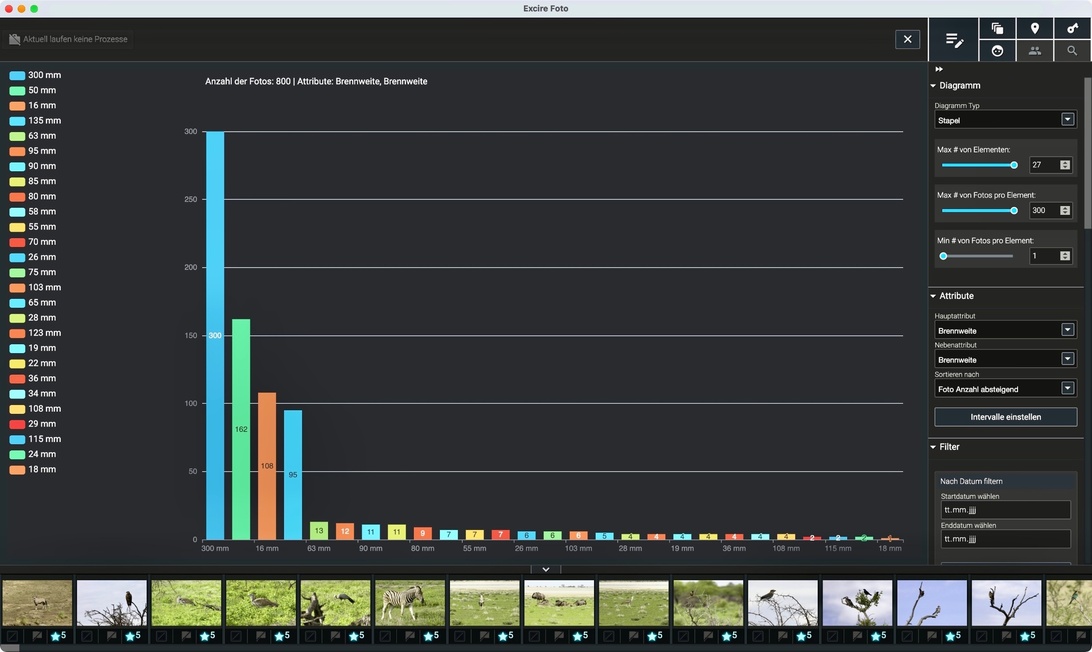
Task: Toggle color label box on first thumbnail
Action: pyautogui.click(x=11, y=636)
